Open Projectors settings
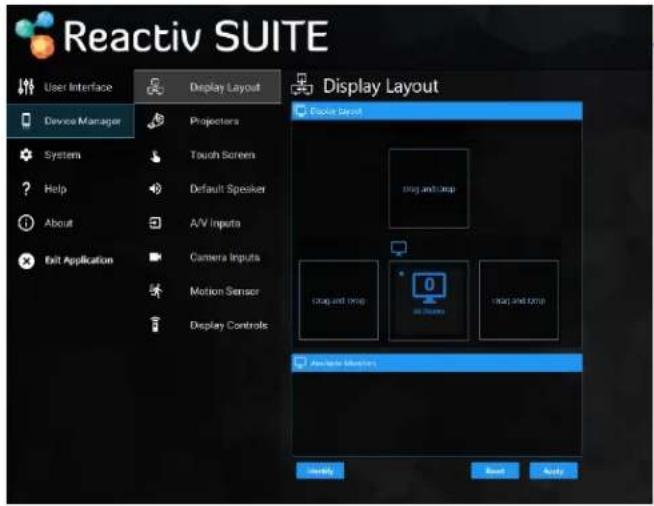The width and height of the screenshot is (654, 506). coord(207,121)
